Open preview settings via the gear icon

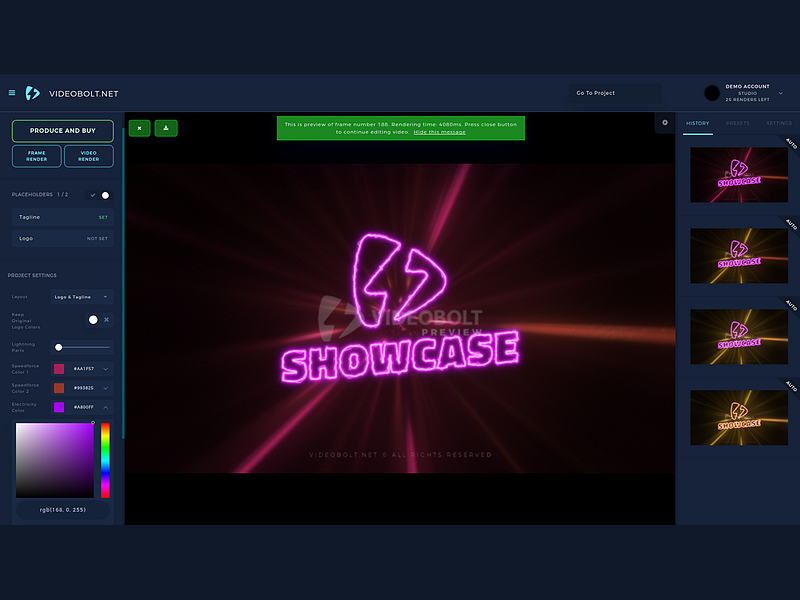pyautogui.click(x=664, y=122)
